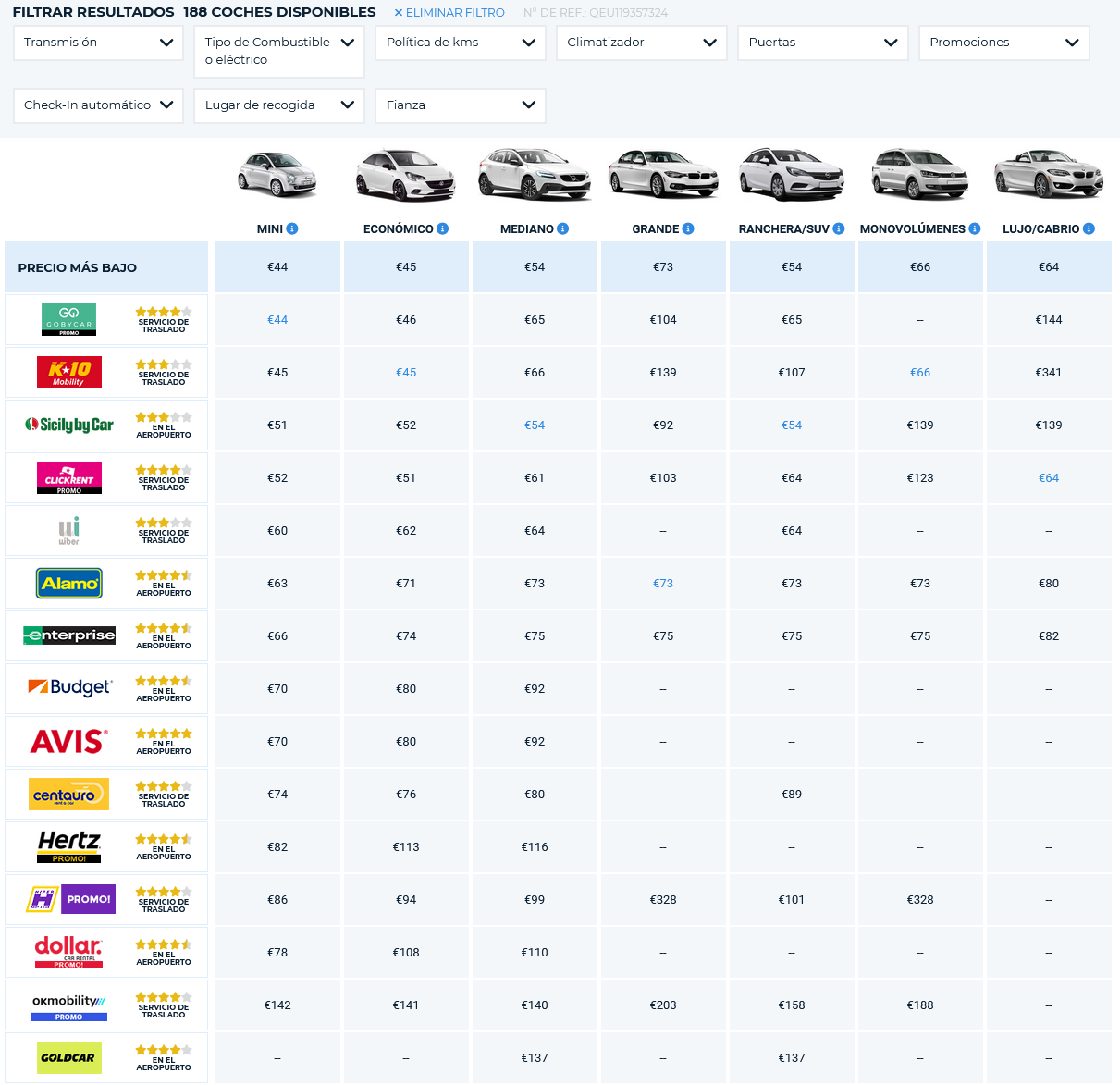
Task: Click the Eliminar Filtro link
Action: 449,13
